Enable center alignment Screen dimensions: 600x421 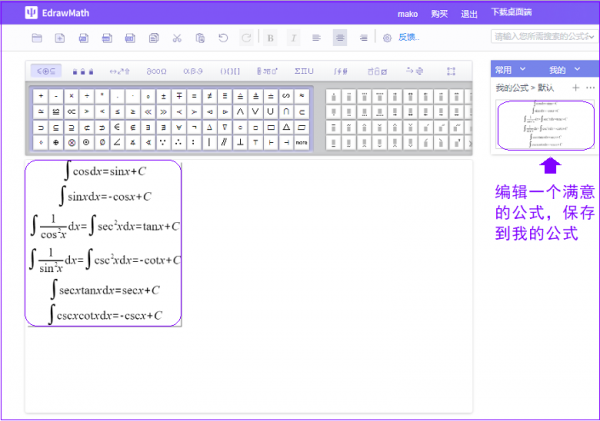coord(339,38)
